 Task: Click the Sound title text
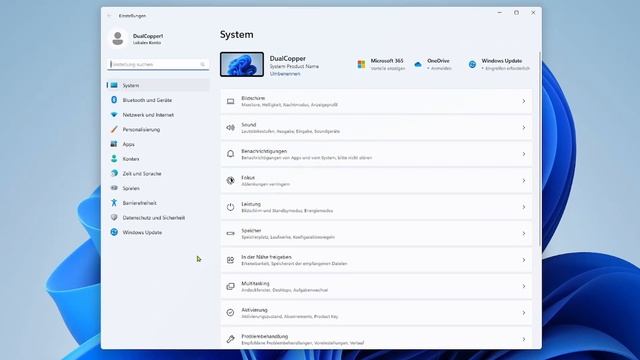[249, 124]
